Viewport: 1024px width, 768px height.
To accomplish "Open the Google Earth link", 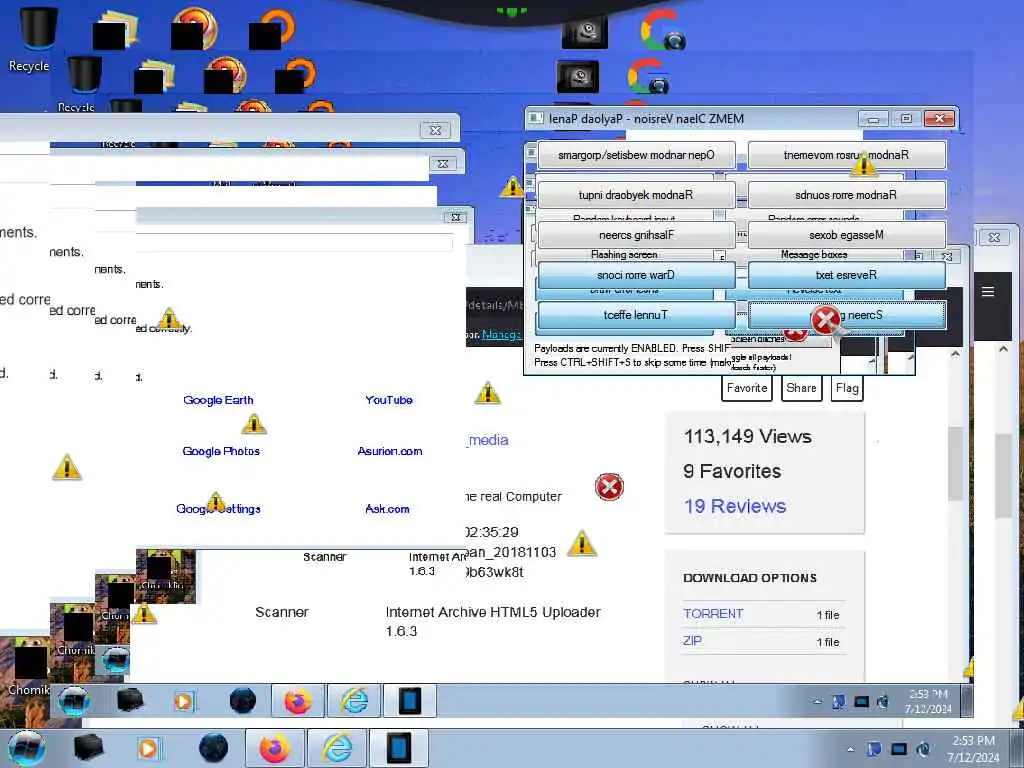I will coord(218,400).
